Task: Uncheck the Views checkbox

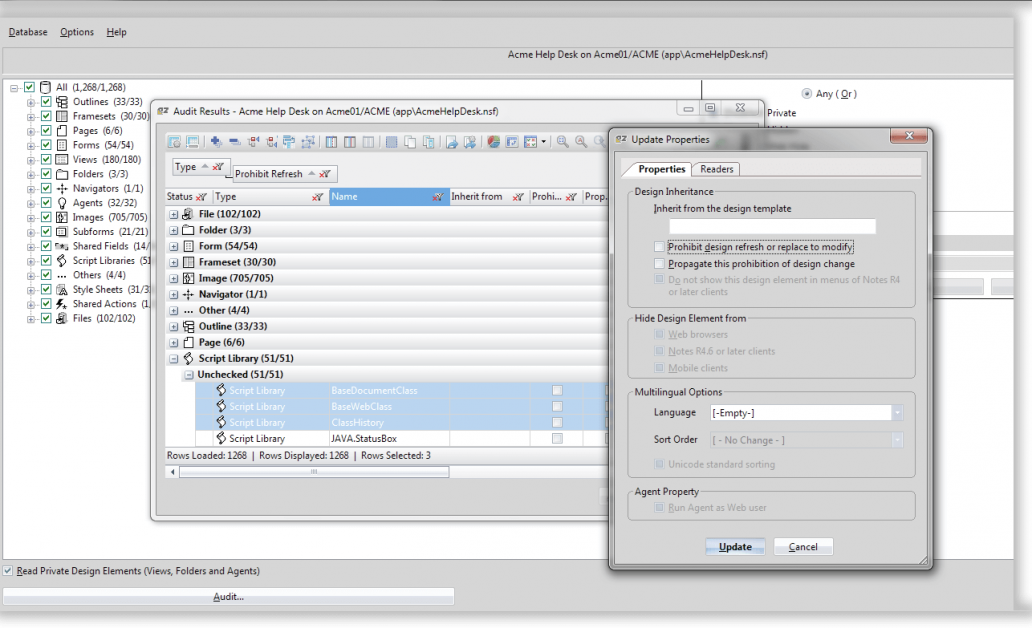Action: point(46,160)
